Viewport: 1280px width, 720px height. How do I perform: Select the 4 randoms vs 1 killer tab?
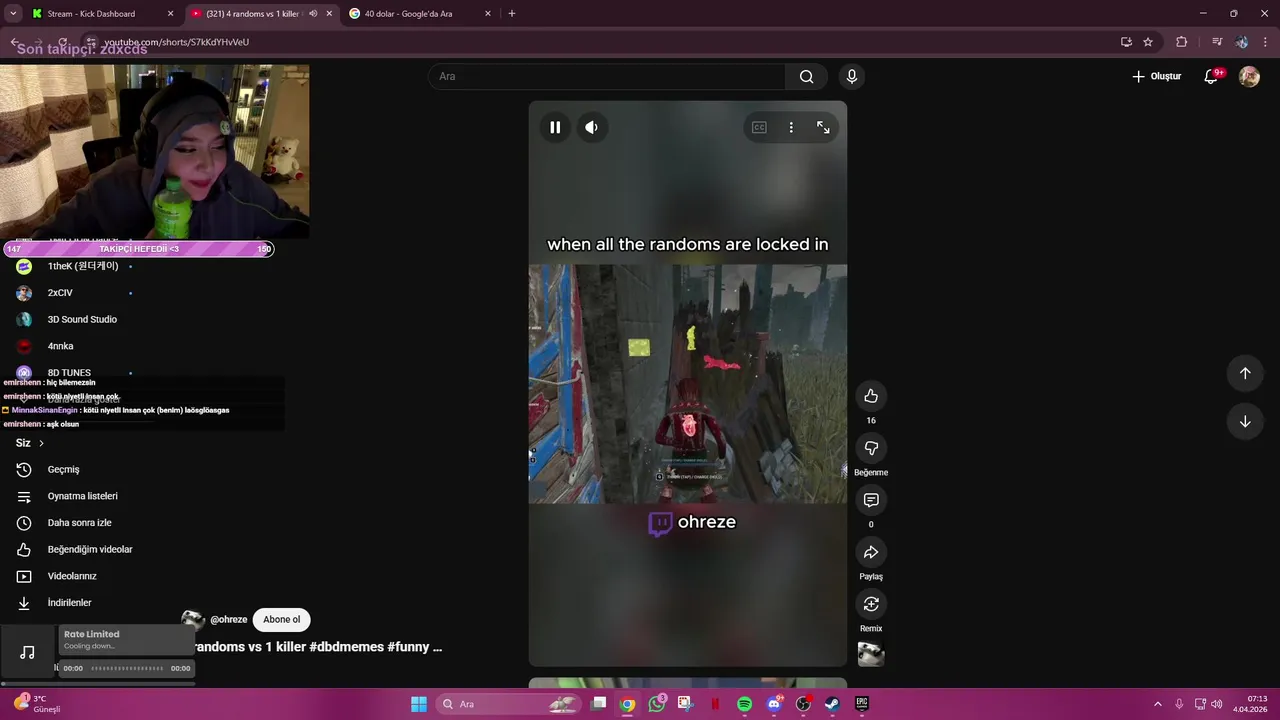pos(250,14)
